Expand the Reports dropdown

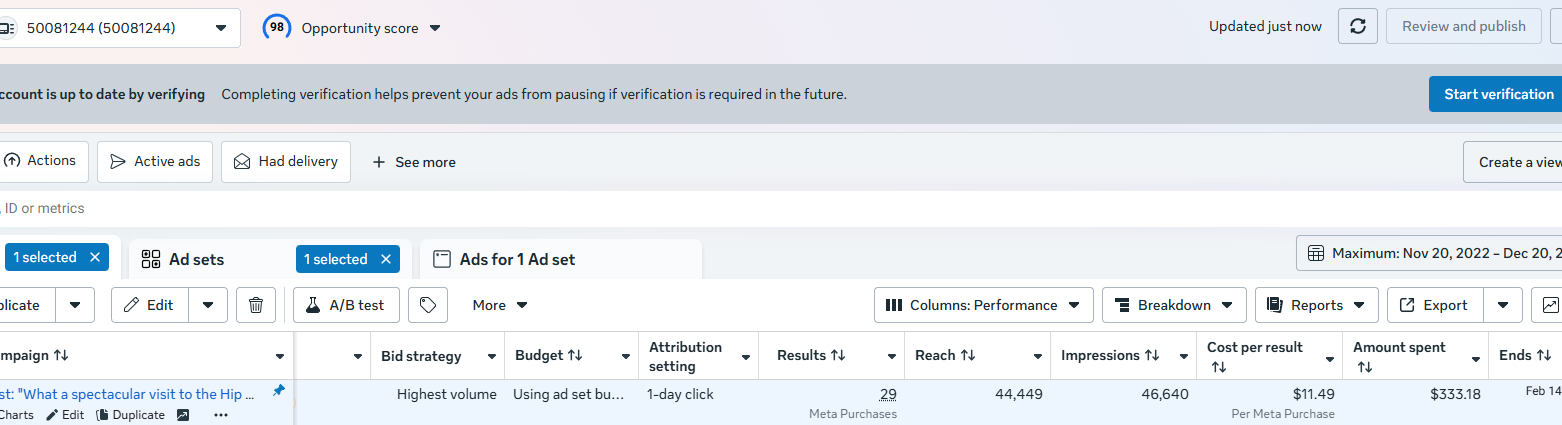1316,305
